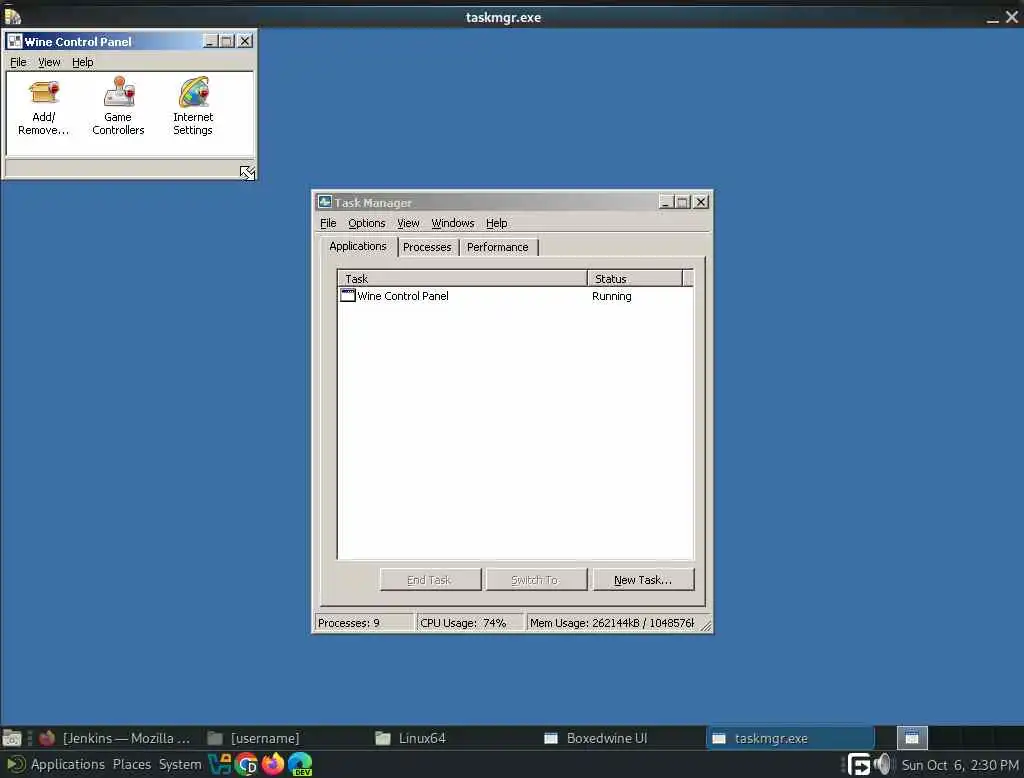Image resolution: width=1024 pixels, height=778 pixels.
Task: Open File menu in Wine Control Panel
Action: 18,62
